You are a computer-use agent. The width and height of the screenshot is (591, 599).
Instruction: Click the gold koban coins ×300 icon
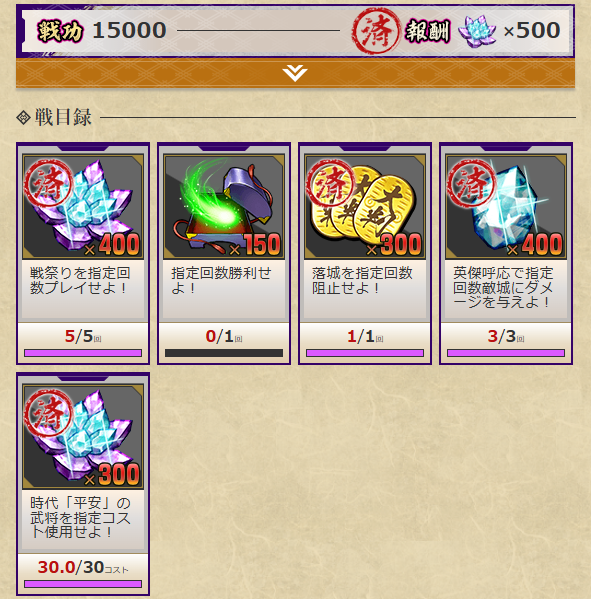pyautogui.click(x=365, y=207)
